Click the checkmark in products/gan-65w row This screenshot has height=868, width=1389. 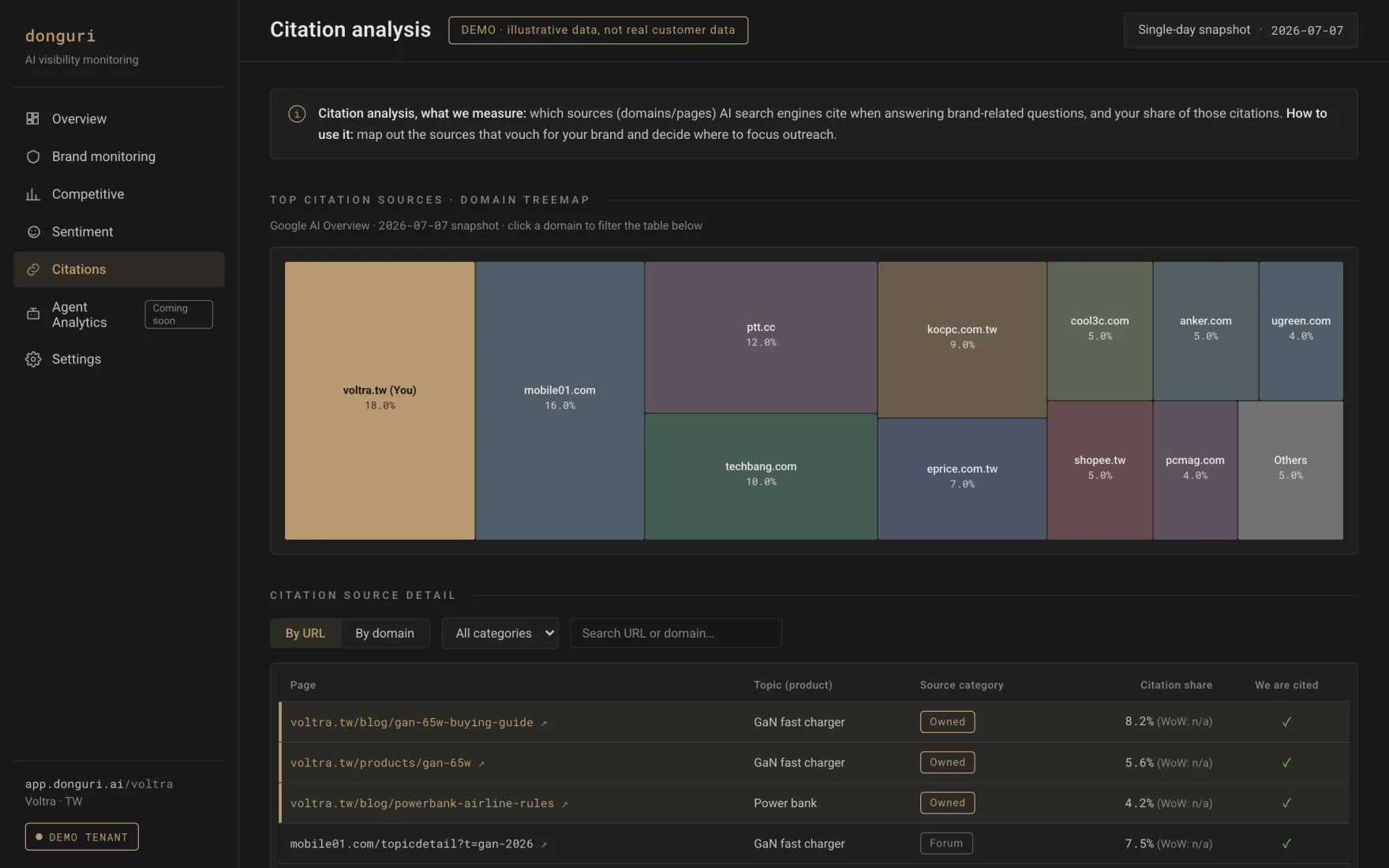(1286, 763)
